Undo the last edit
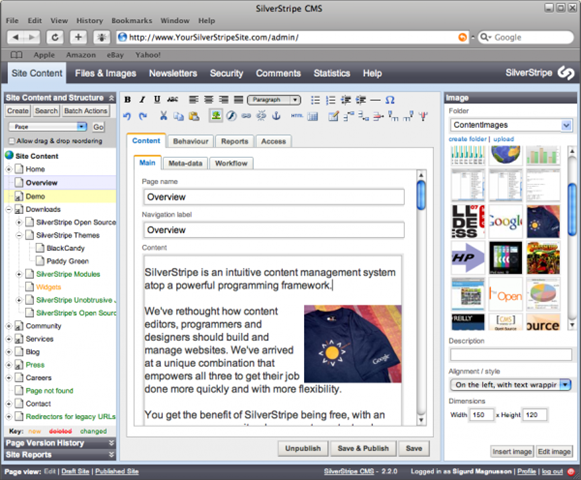 click(x=127, y=116)
